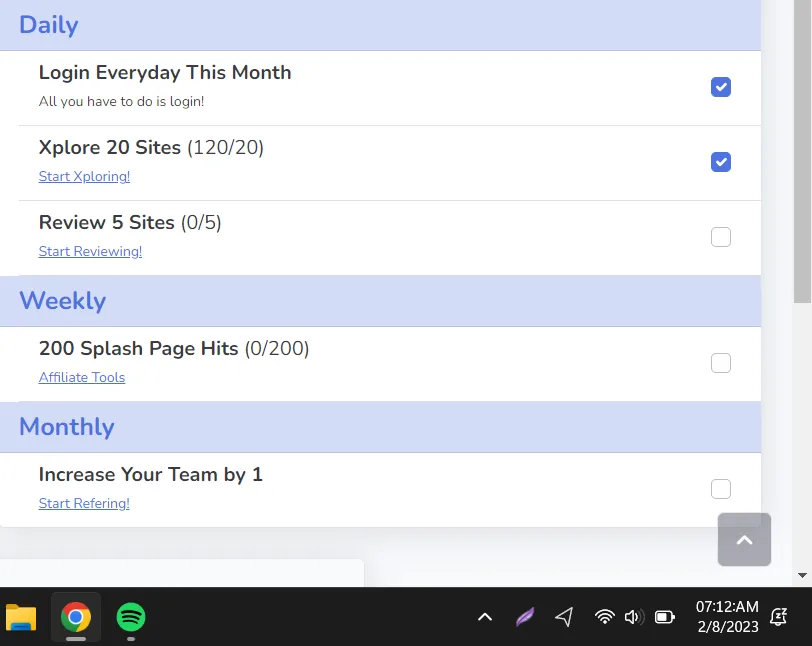Switch to Chrome in the taskbar
812x646 pixels.
point(76,617)
